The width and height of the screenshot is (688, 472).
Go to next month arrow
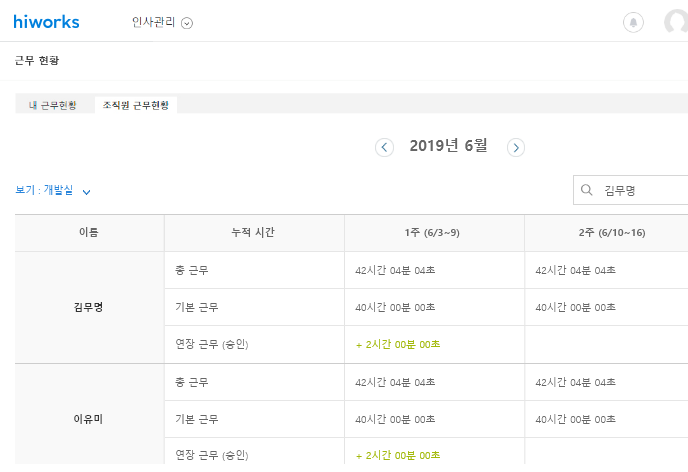pos(516,147)
